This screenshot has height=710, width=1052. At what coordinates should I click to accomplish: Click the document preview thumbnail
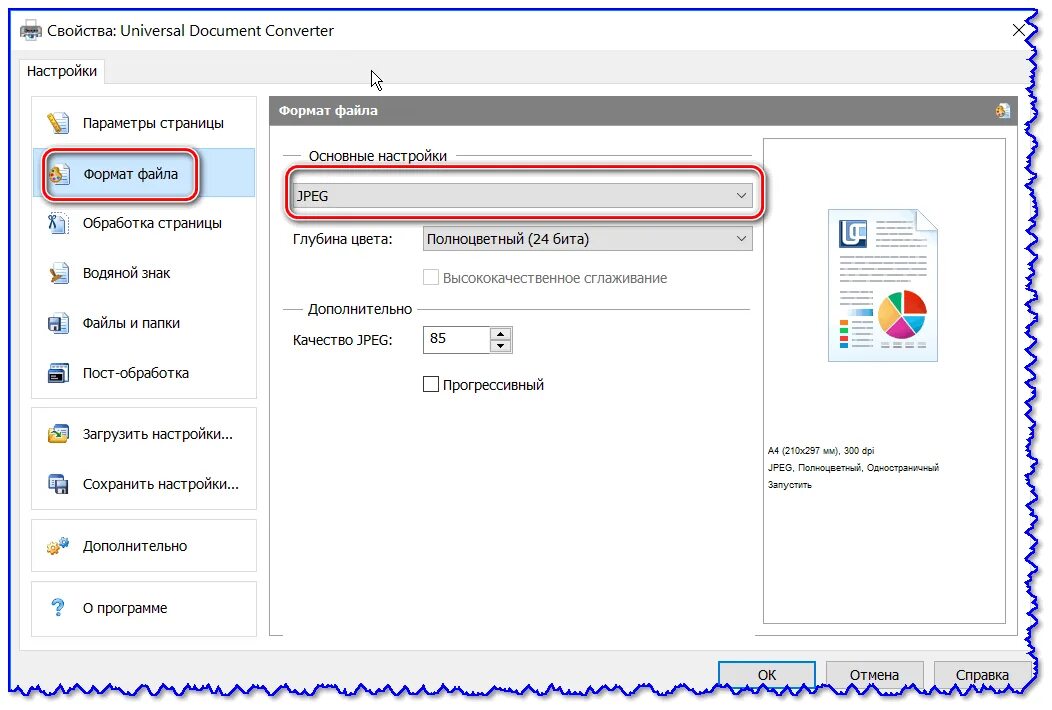coord(883,285)
